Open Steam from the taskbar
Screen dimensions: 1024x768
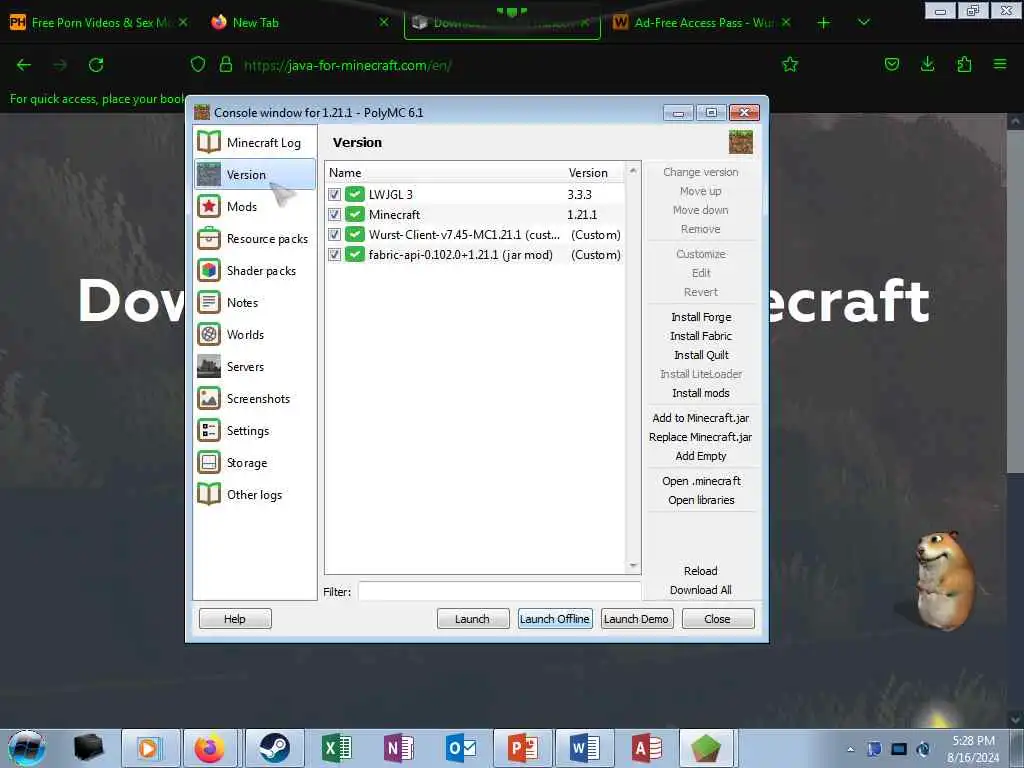point(275,748)
